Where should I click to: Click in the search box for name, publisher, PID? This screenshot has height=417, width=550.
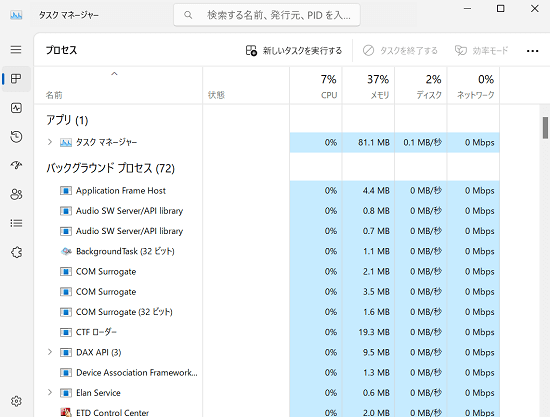(x=267, y=15)
